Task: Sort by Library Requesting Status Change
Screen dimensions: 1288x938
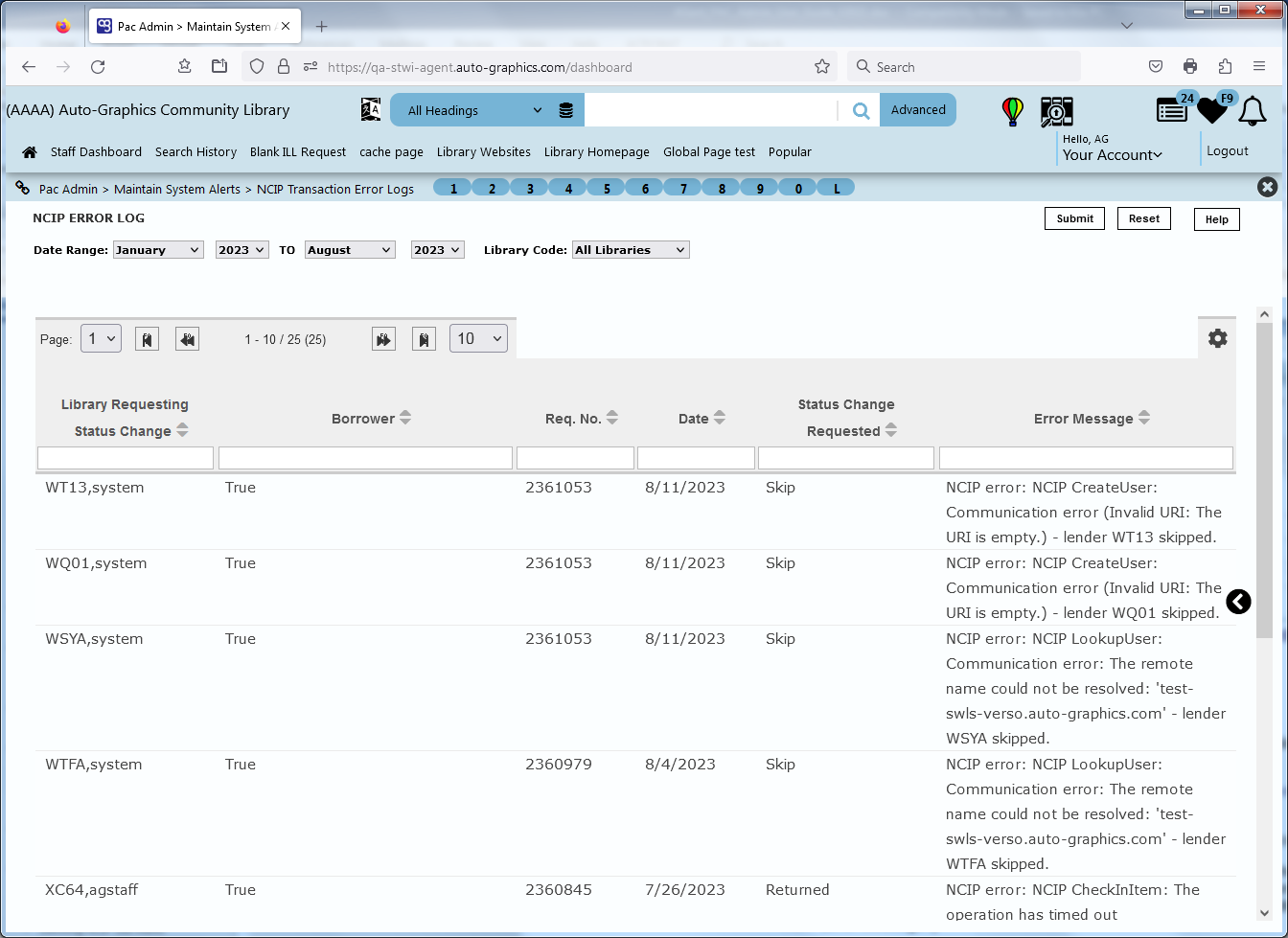Action: (x=182, y=430)
